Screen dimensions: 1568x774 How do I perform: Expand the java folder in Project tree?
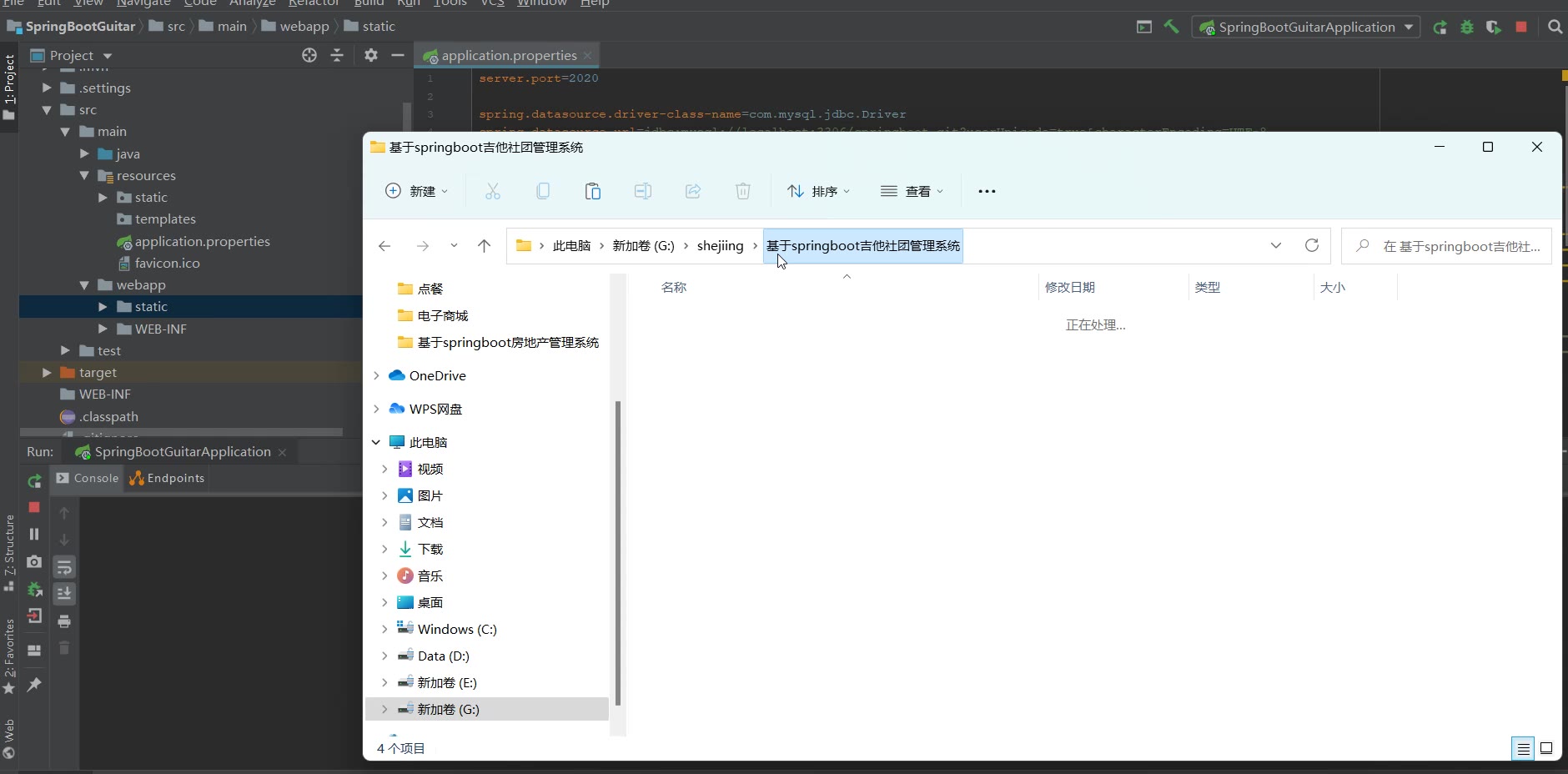(x=84, y=153)
